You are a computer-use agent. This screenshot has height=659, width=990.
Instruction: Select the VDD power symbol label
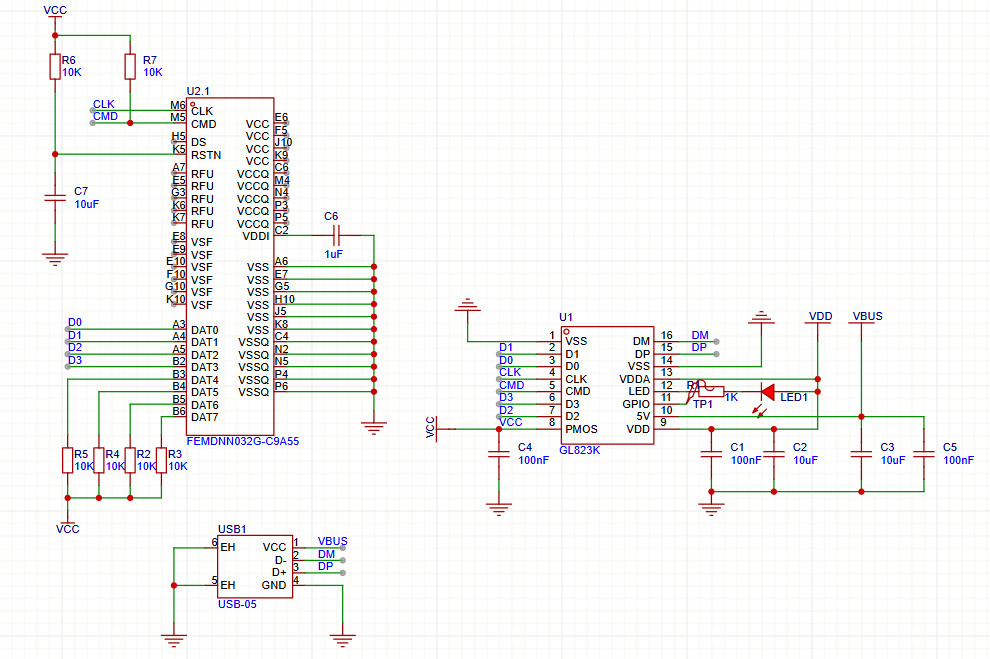(820, 316)
